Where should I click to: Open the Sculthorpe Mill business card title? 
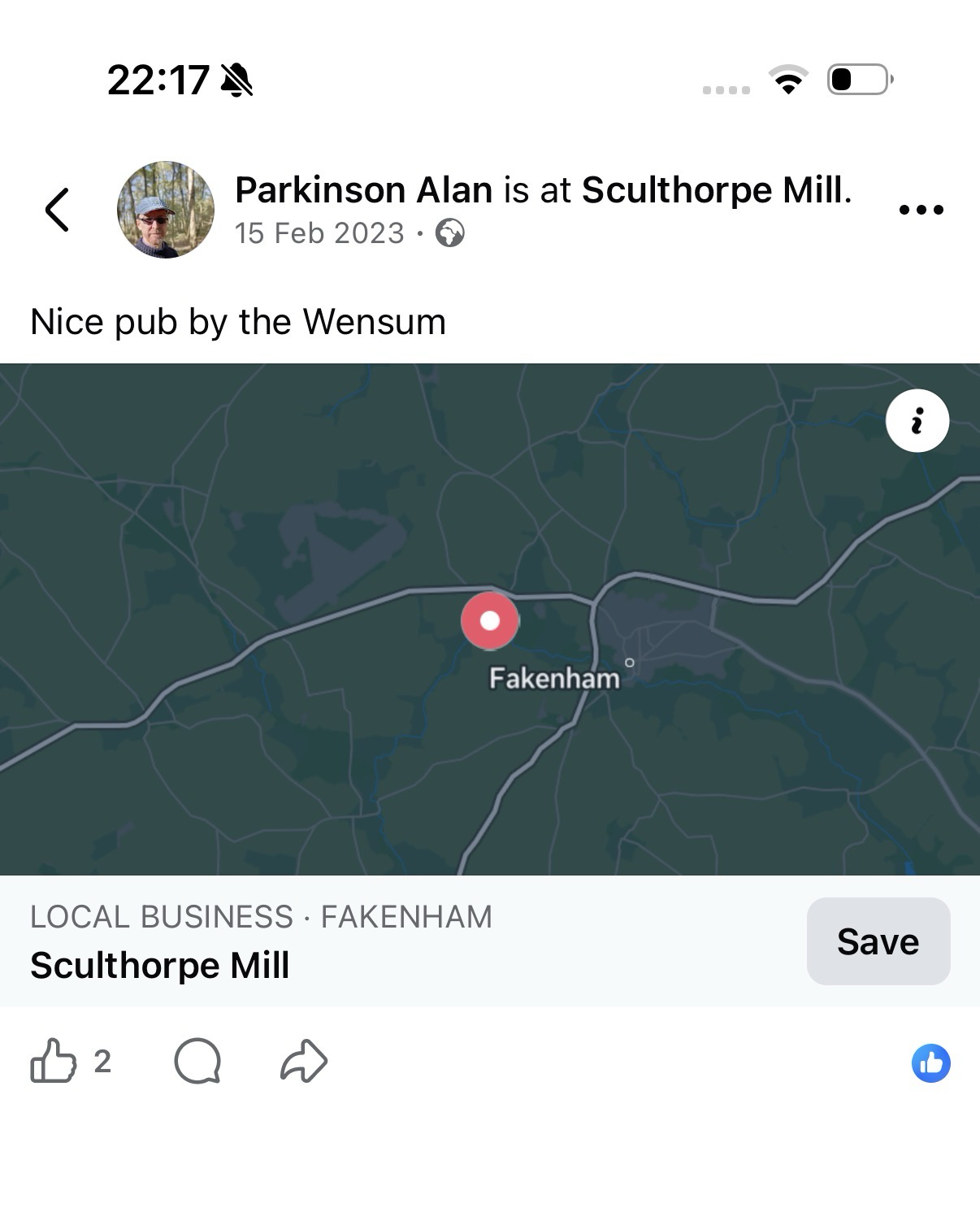(160, 966)
